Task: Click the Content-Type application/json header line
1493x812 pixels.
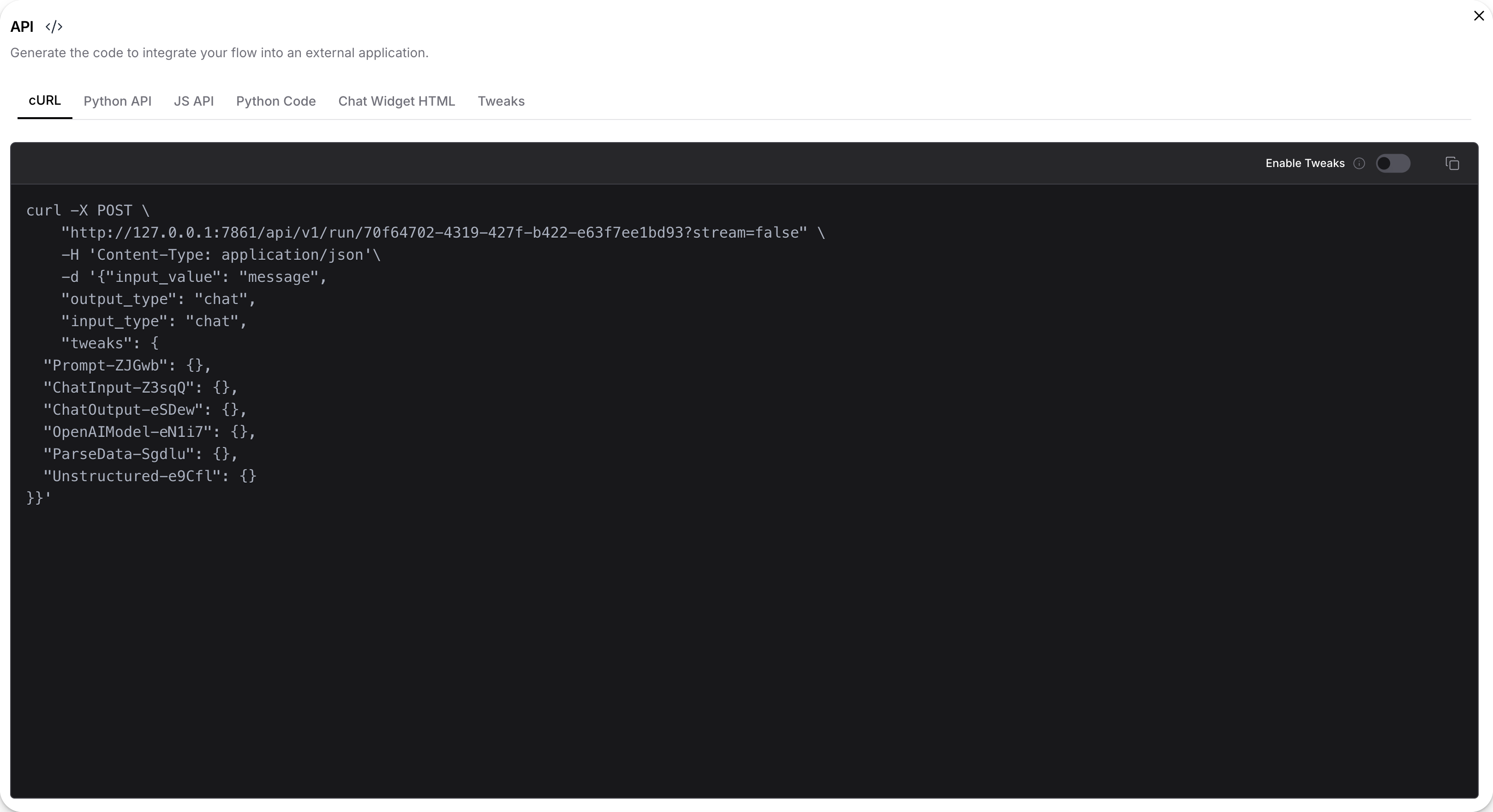Action: point(221,255)
